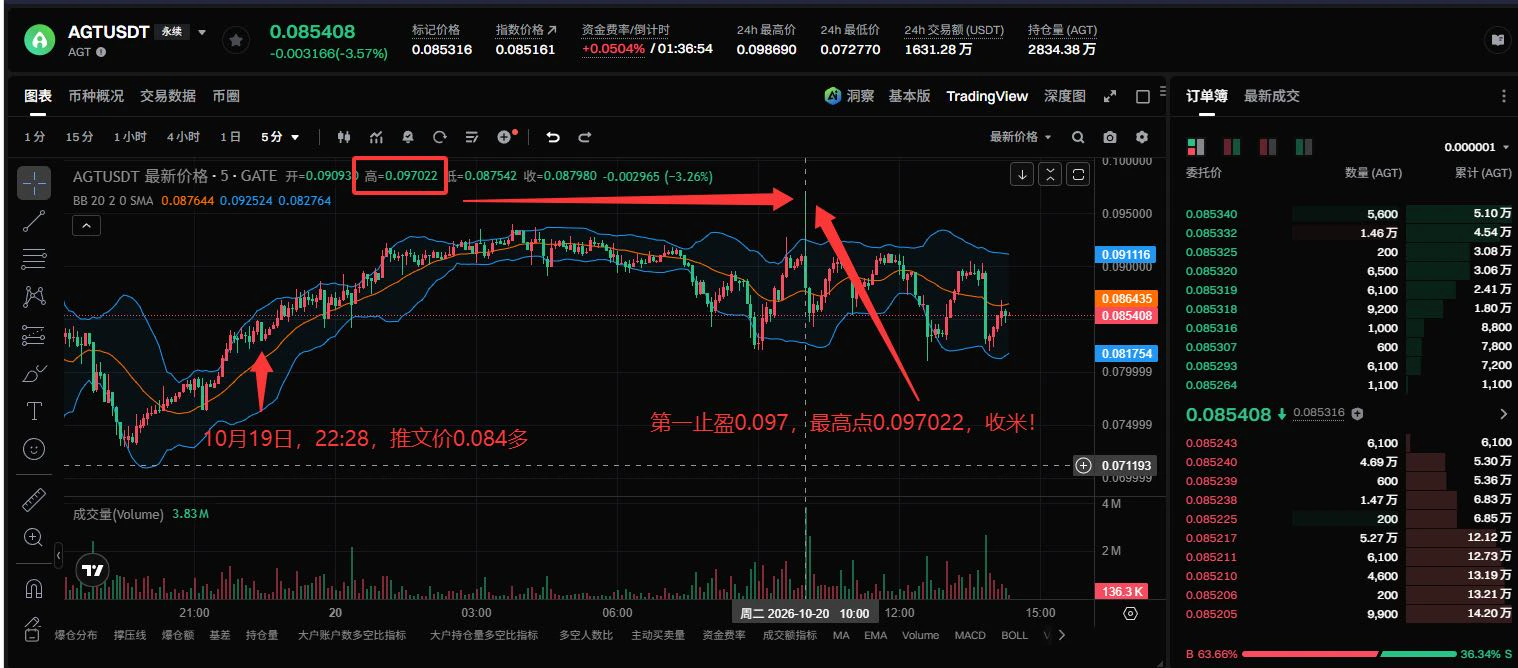Toggle the magnet snap mode
Viewport: 1518px width, 668px height.
coord(34,589)
